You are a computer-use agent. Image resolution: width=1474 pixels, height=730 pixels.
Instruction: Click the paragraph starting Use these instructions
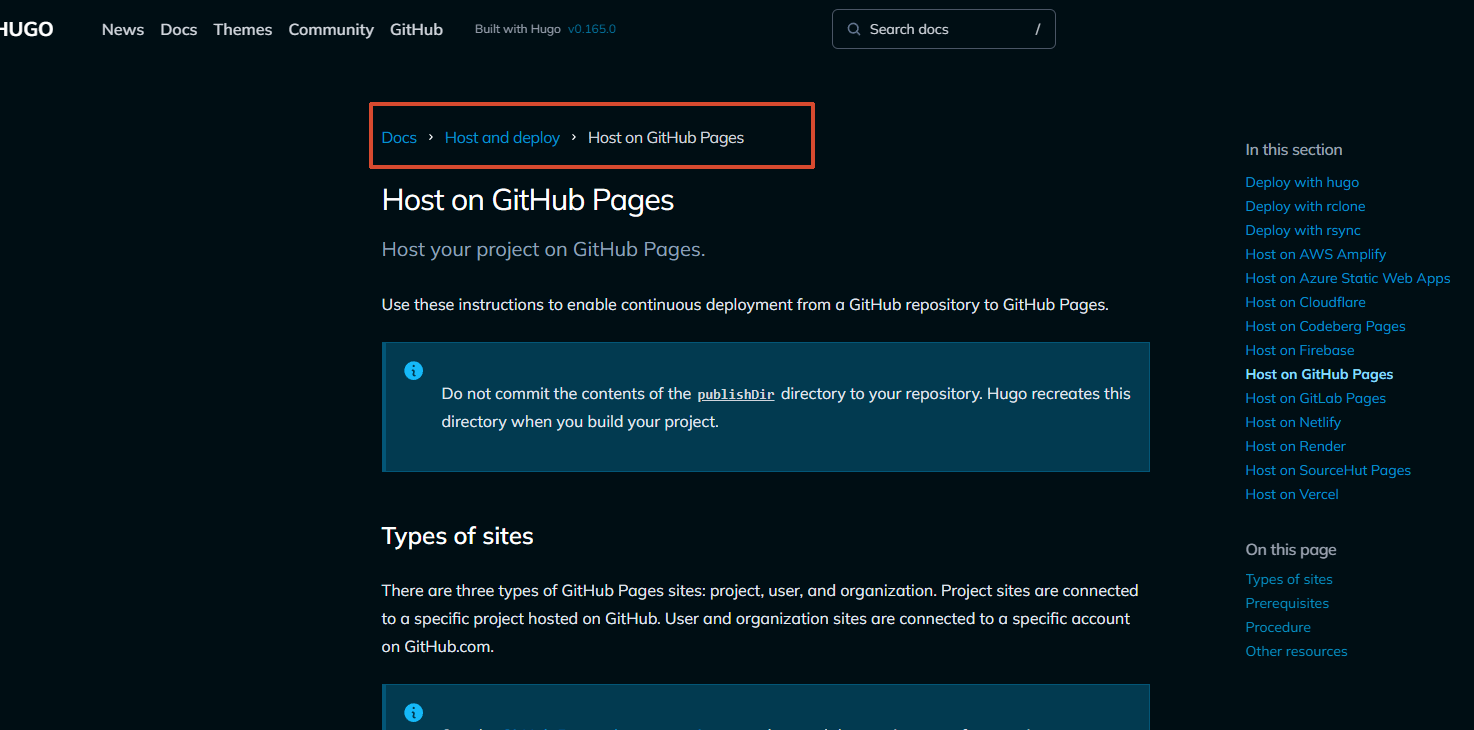tap(745, 305)
